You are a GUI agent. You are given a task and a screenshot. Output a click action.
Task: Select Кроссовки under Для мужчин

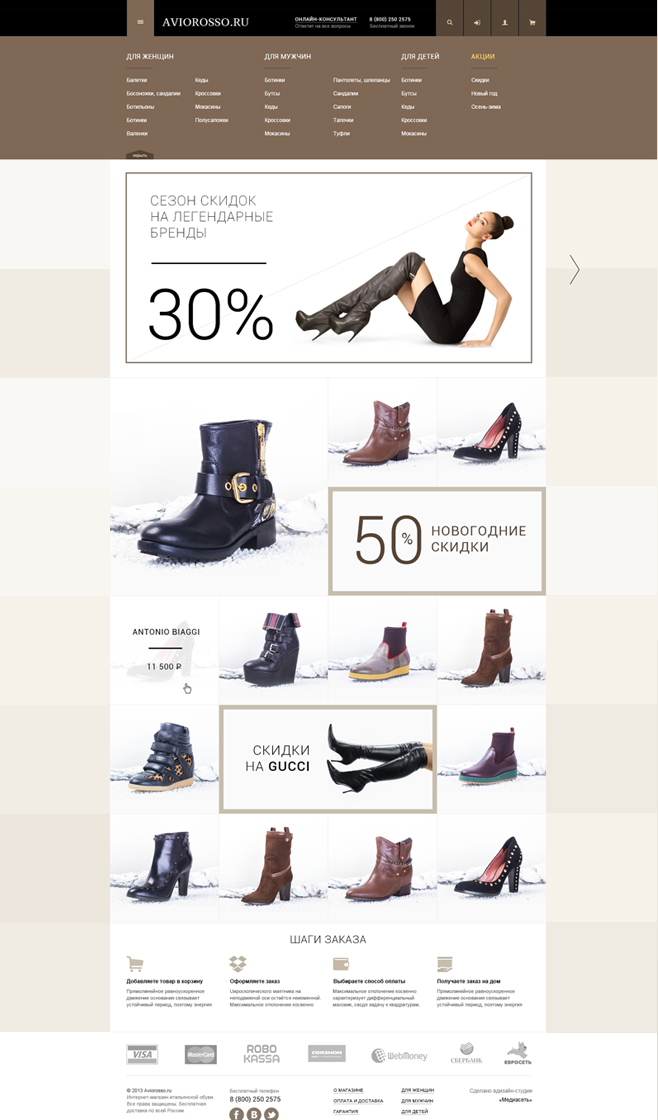pos(277,120)
